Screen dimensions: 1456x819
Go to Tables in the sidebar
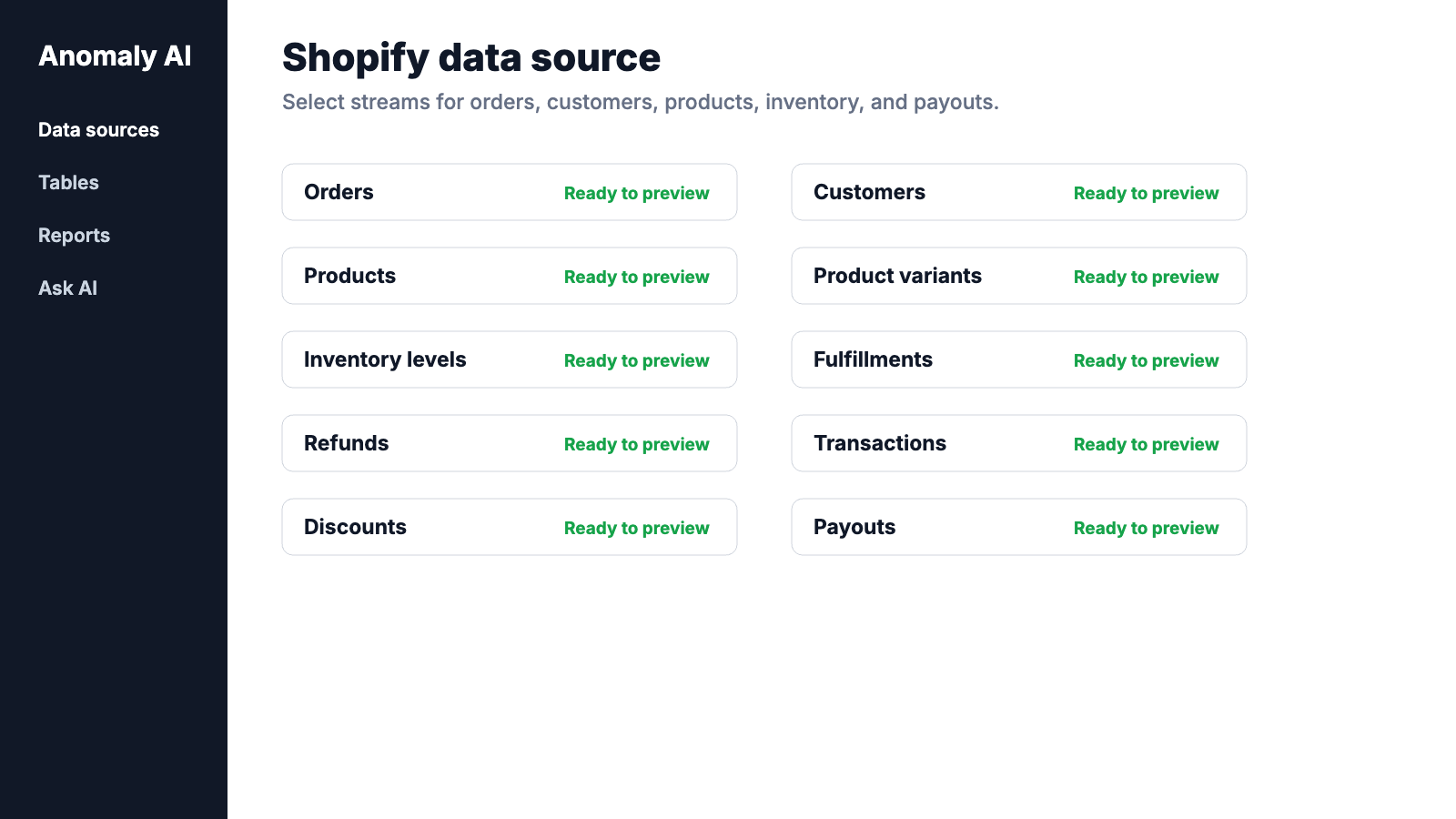click(68, 183)
